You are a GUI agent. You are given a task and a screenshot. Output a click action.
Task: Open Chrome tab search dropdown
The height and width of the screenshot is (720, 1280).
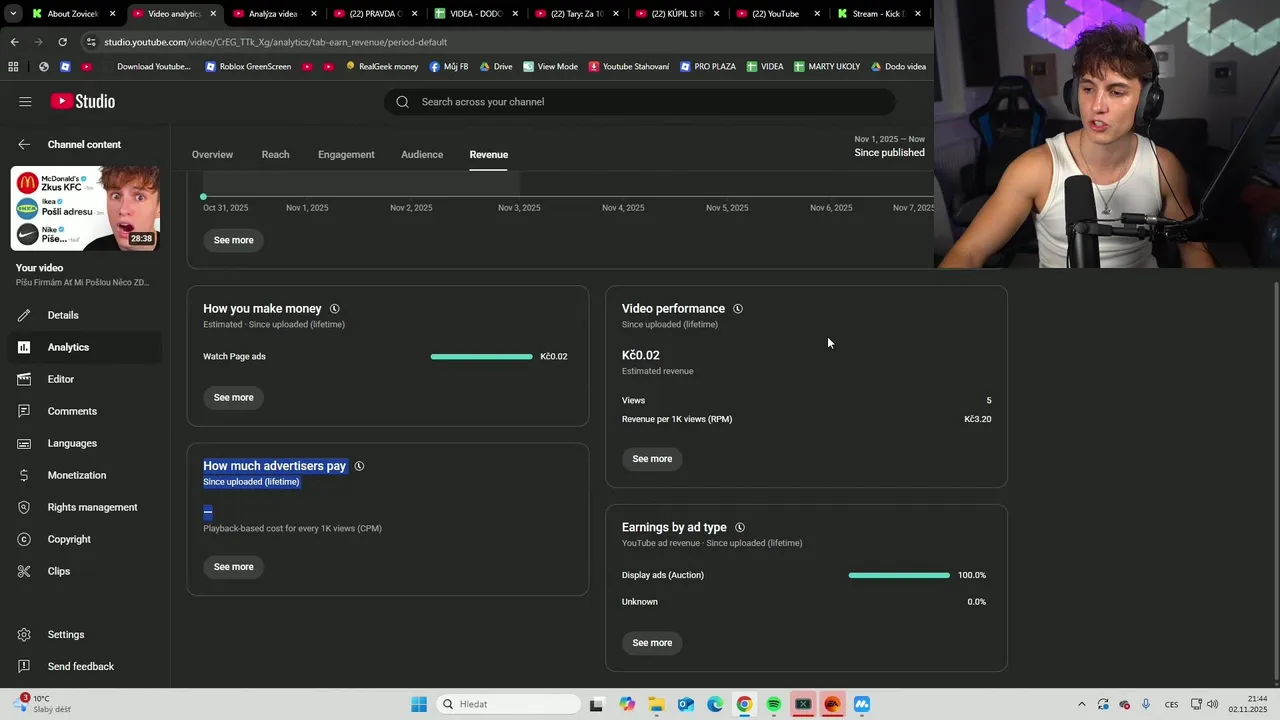(x=13, y=14)
